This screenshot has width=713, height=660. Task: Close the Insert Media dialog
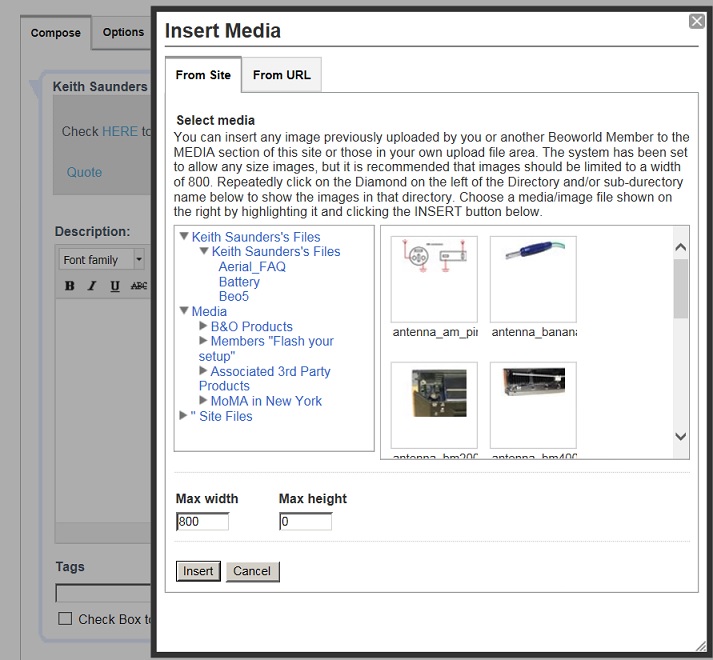[697, 21]
